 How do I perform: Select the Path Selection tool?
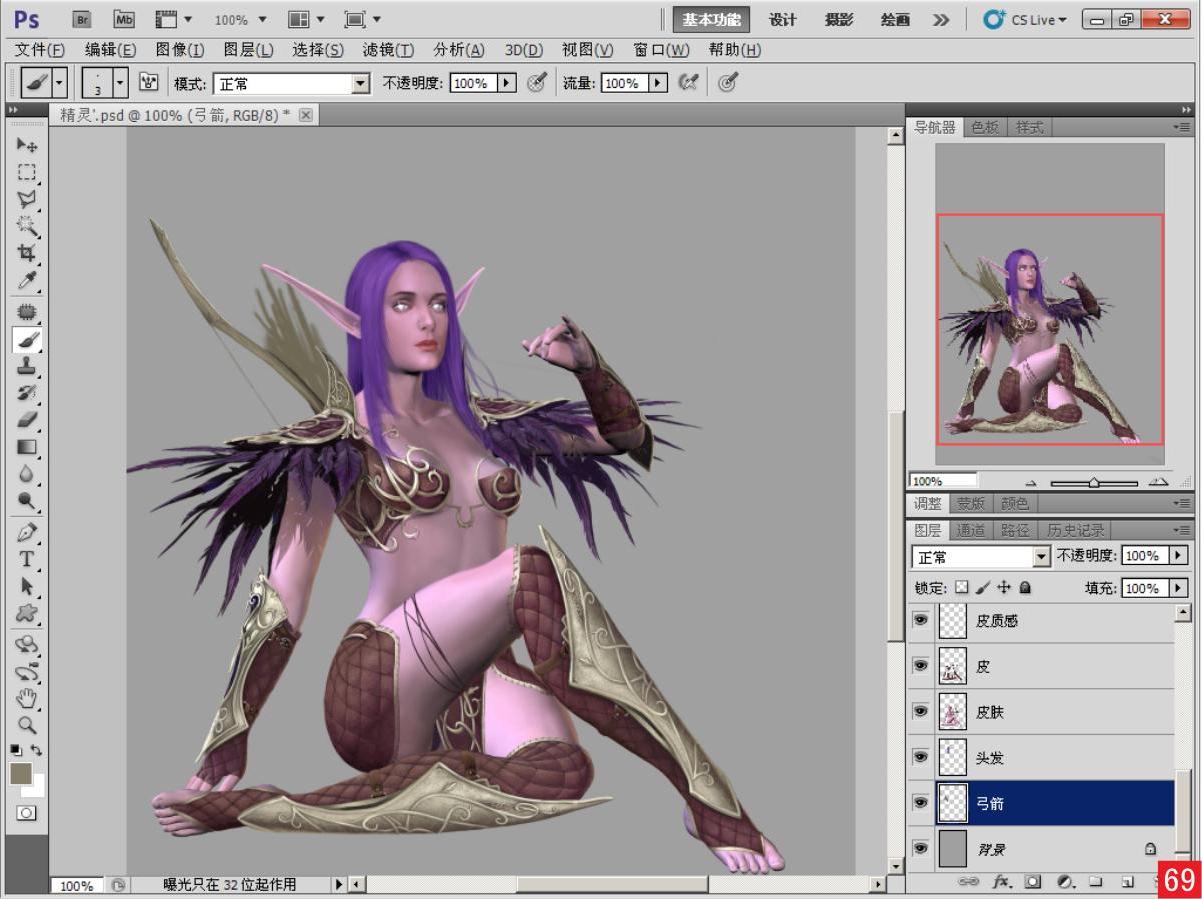[x=27, y=586]
